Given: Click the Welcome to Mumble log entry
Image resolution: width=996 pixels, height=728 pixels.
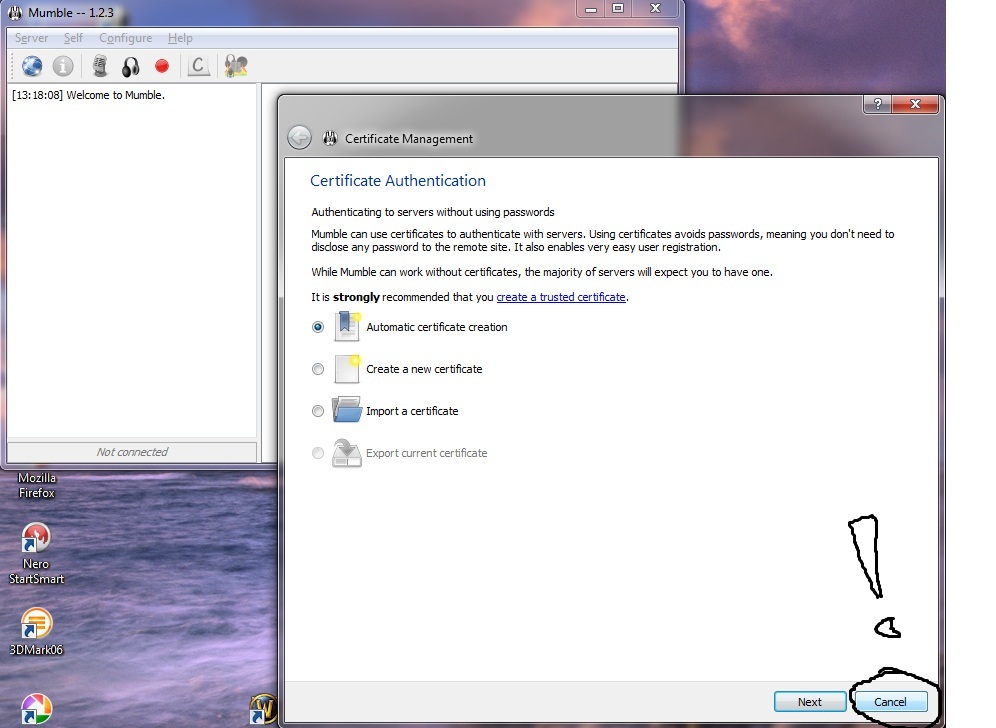Looking at the screenshot, I should (88, 95).
